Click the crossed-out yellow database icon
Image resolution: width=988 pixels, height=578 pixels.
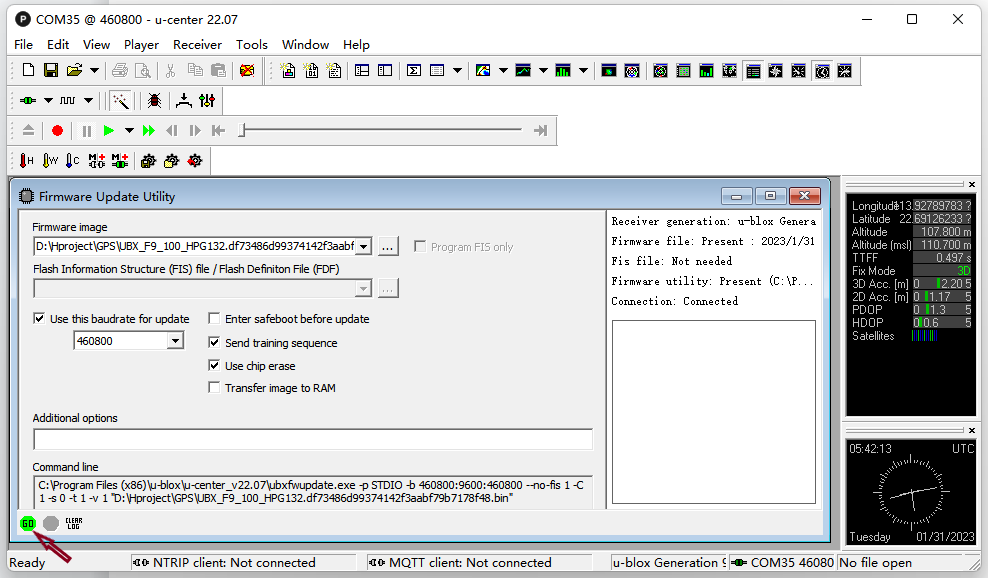tap(247, 71)
